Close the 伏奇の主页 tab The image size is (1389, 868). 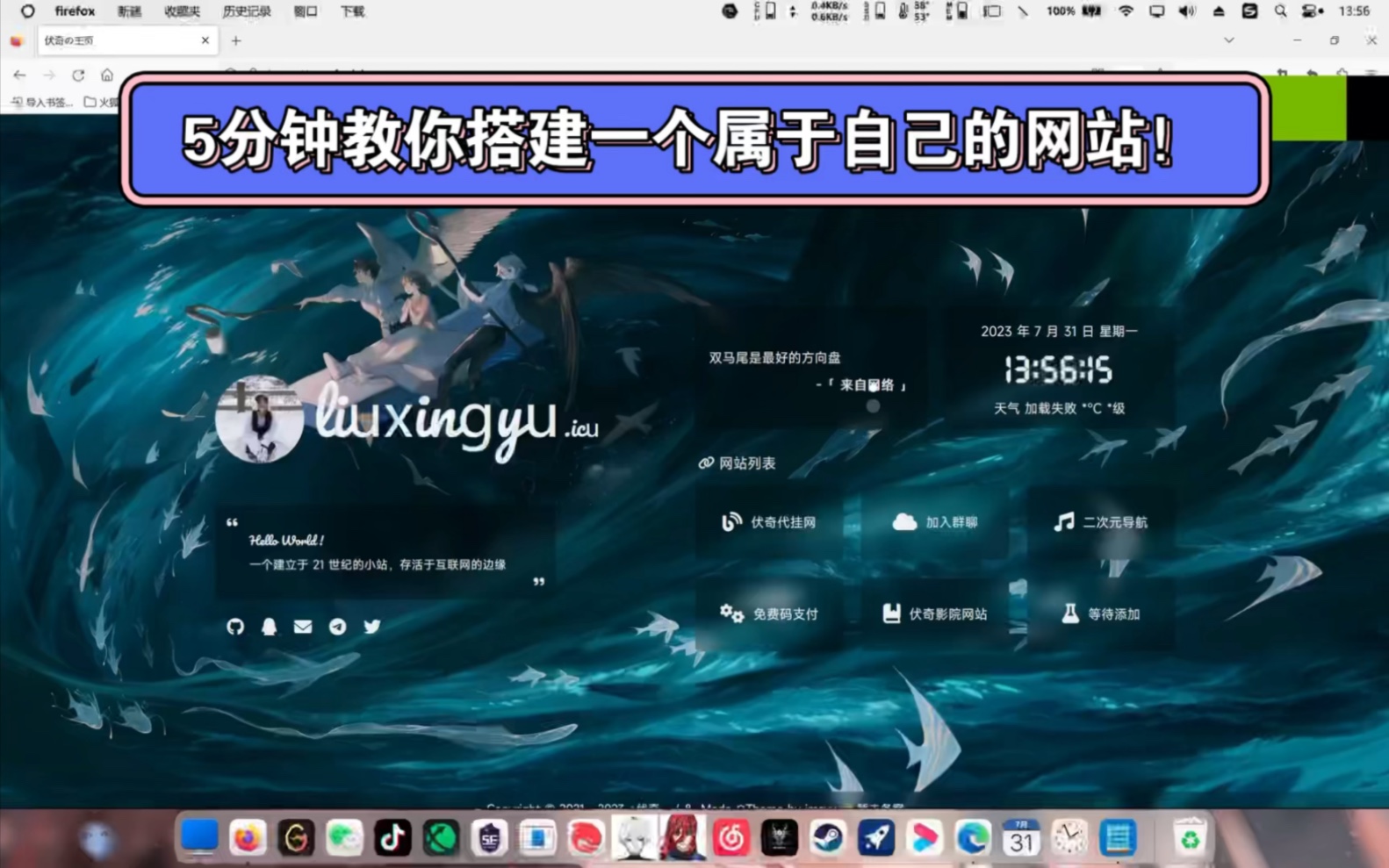pos(205,40)
